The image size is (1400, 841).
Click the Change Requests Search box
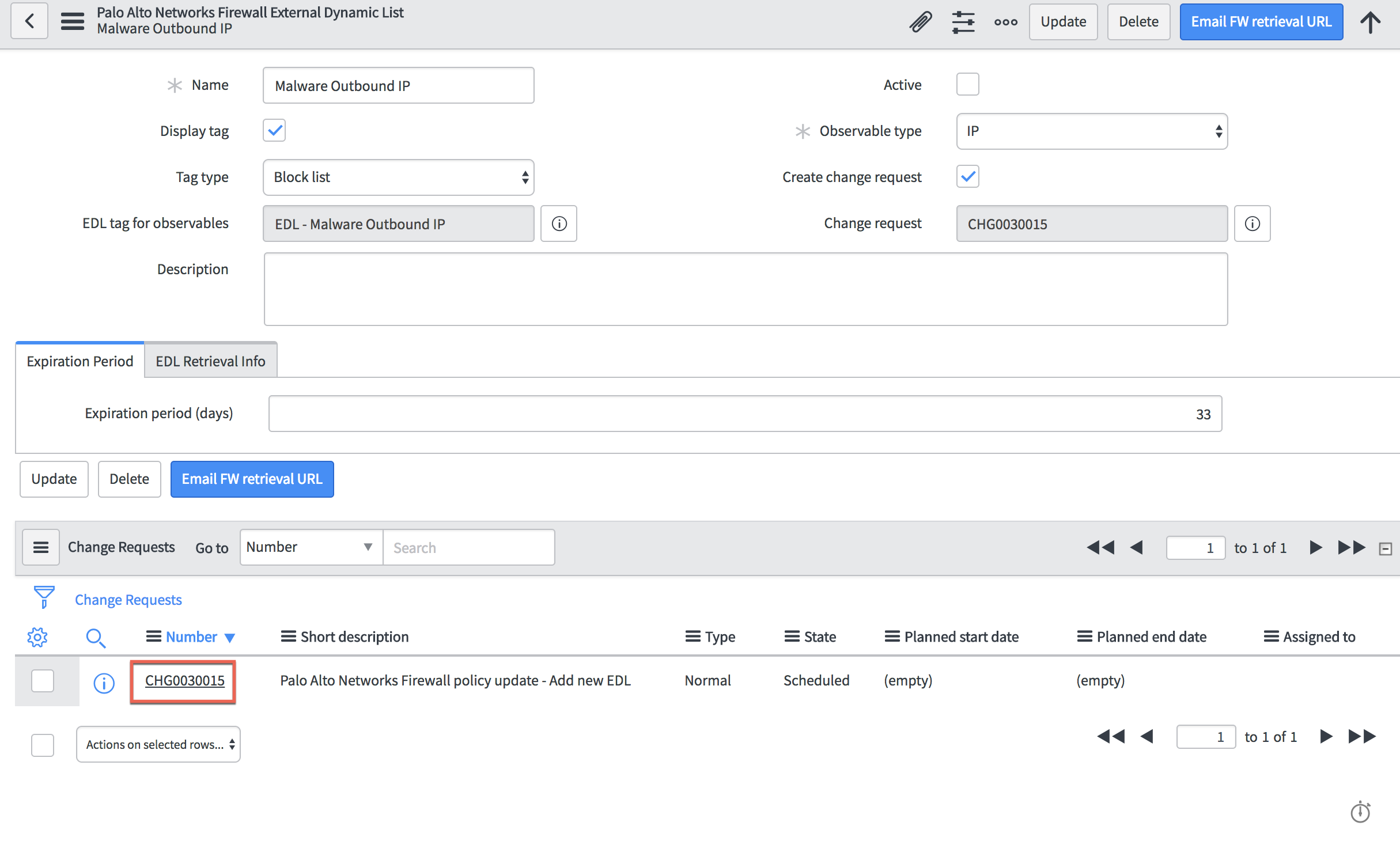pos(469,547)
